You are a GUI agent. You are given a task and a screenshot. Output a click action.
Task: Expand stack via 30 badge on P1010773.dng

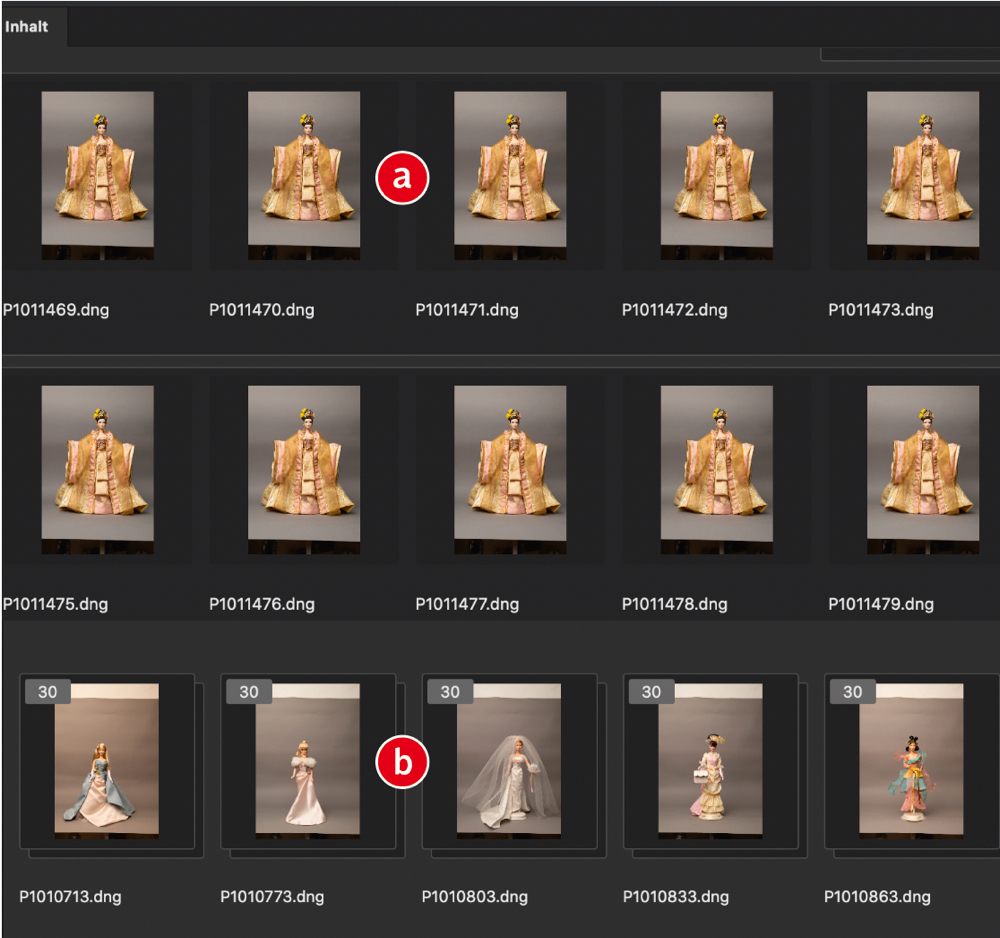249,692
